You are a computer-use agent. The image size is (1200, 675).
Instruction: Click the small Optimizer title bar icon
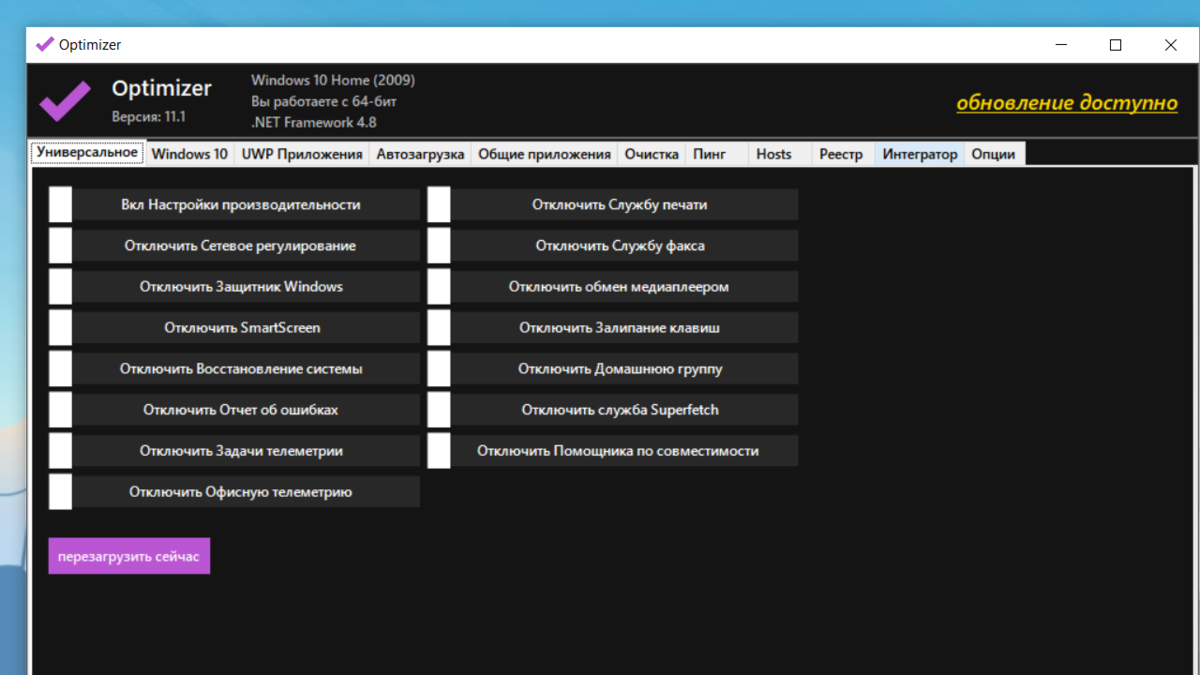(x=44, y=44)
